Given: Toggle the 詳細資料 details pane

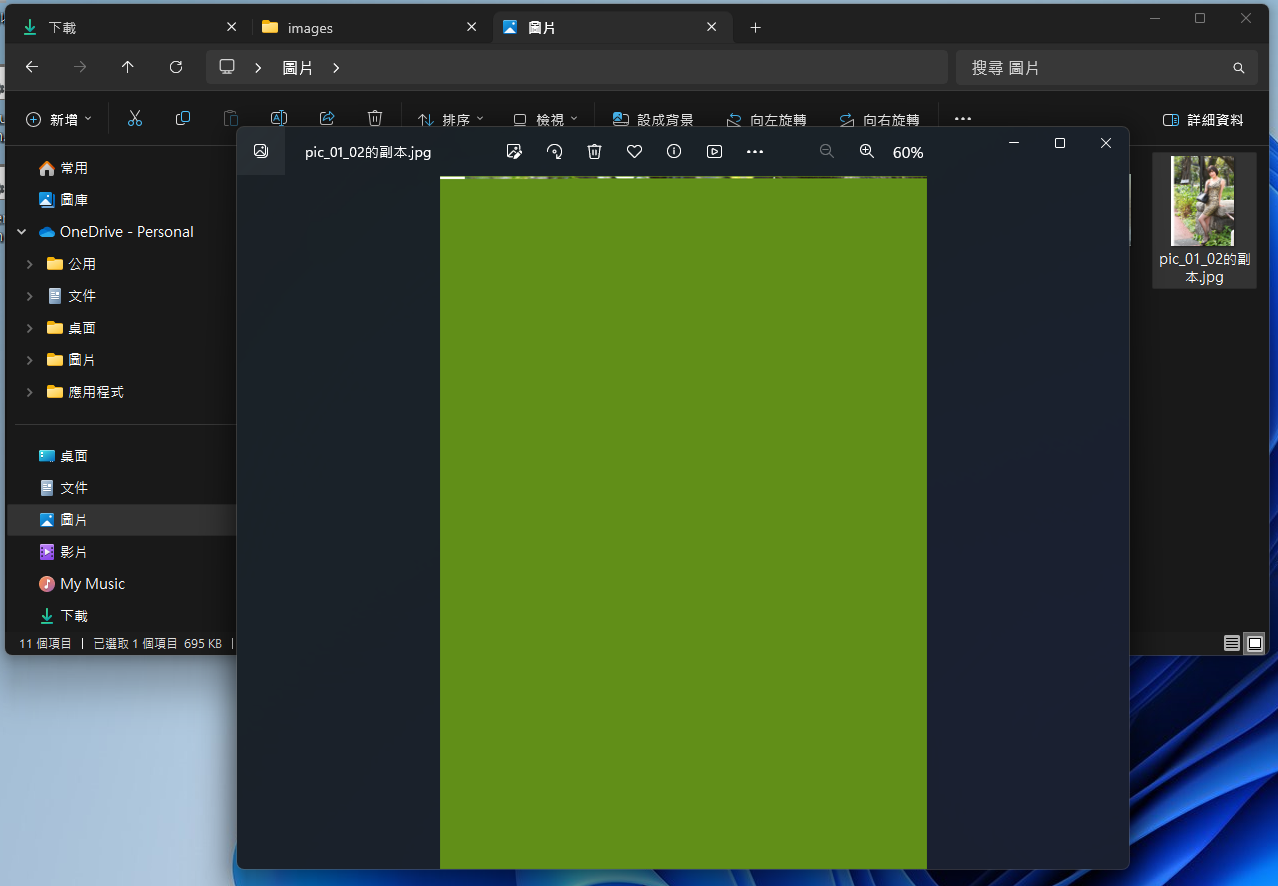Looking at the screenshot, I should click(1203, 120).
